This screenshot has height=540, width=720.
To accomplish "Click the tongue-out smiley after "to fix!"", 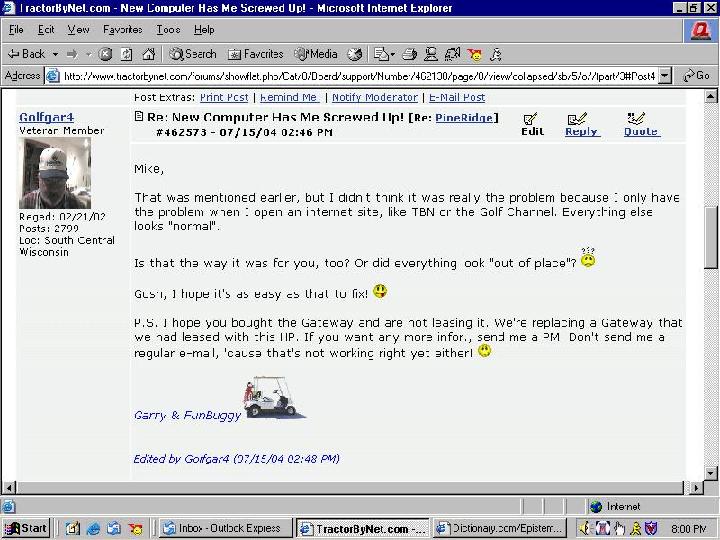I will coord(380,291).
